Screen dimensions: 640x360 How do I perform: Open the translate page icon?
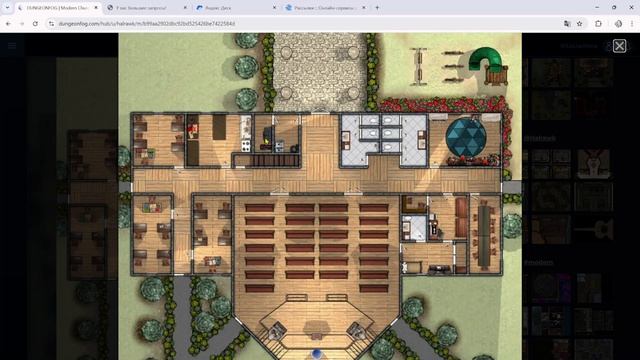coord(567,24)
